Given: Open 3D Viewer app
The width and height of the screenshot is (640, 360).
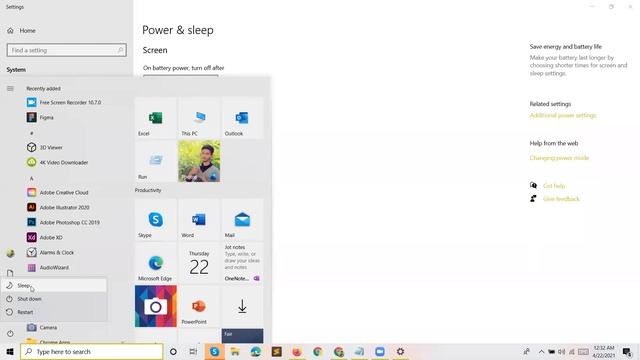Looking at the screenshot, I should [44, 147].
